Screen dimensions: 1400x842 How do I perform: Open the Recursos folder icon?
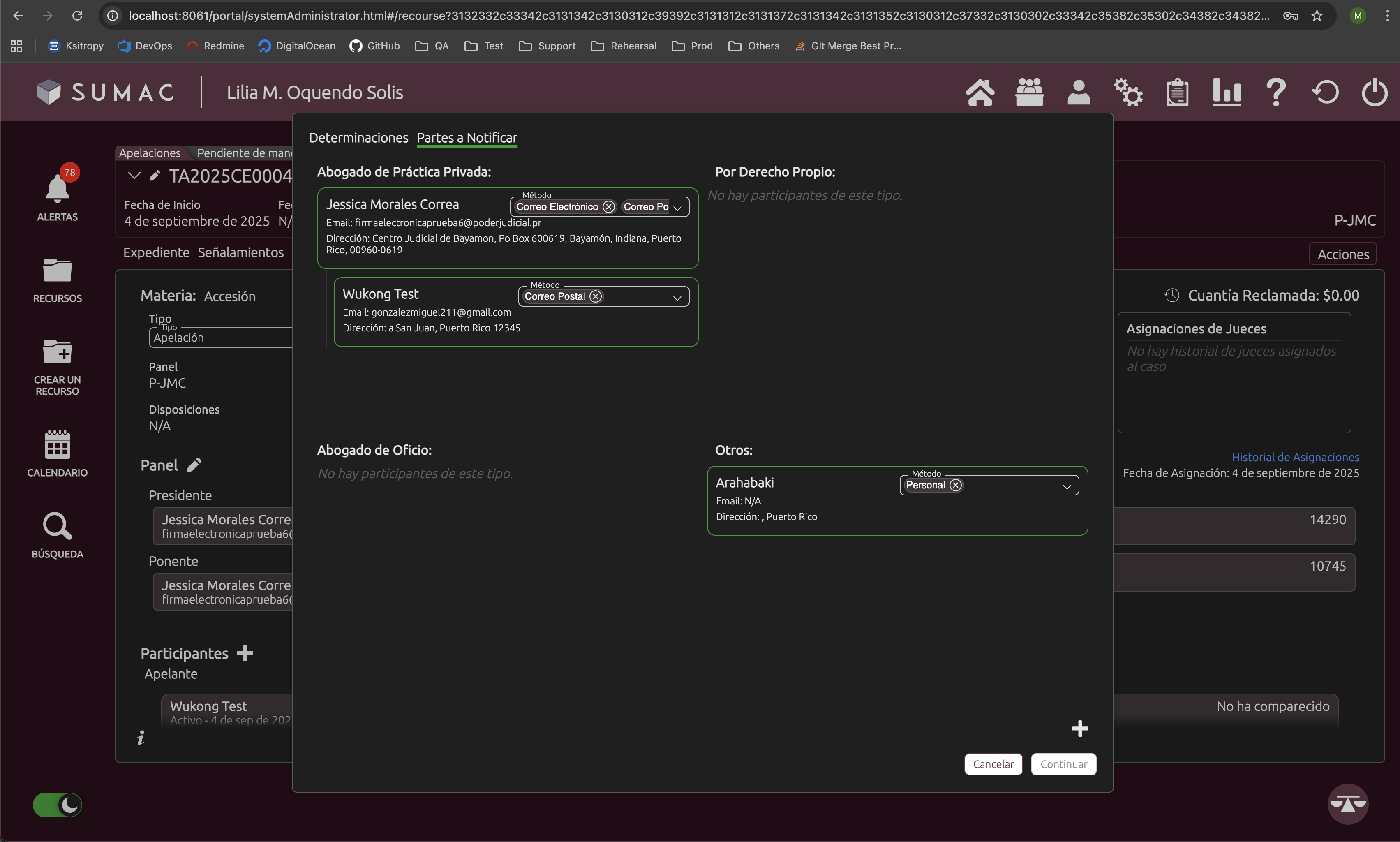click(57, 271)
